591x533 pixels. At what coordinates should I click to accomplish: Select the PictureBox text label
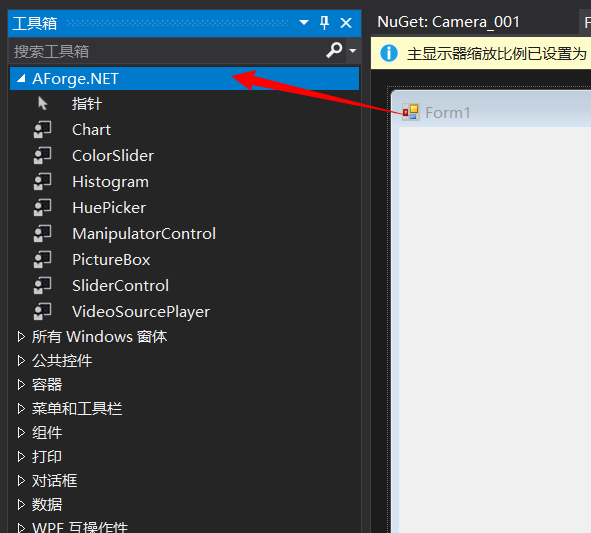click(x=111, y=260)
